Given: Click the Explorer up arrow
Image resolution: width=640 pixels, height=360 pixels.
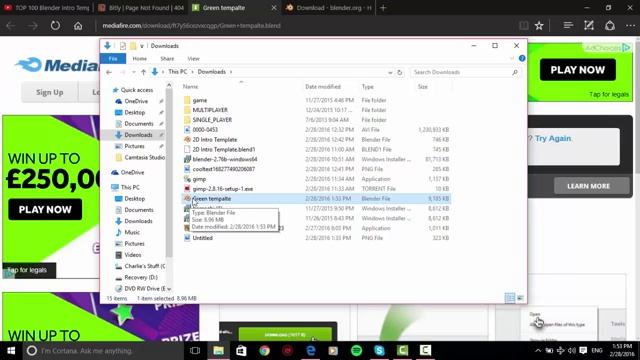Looking at the screenshot, I should point(143,72).
